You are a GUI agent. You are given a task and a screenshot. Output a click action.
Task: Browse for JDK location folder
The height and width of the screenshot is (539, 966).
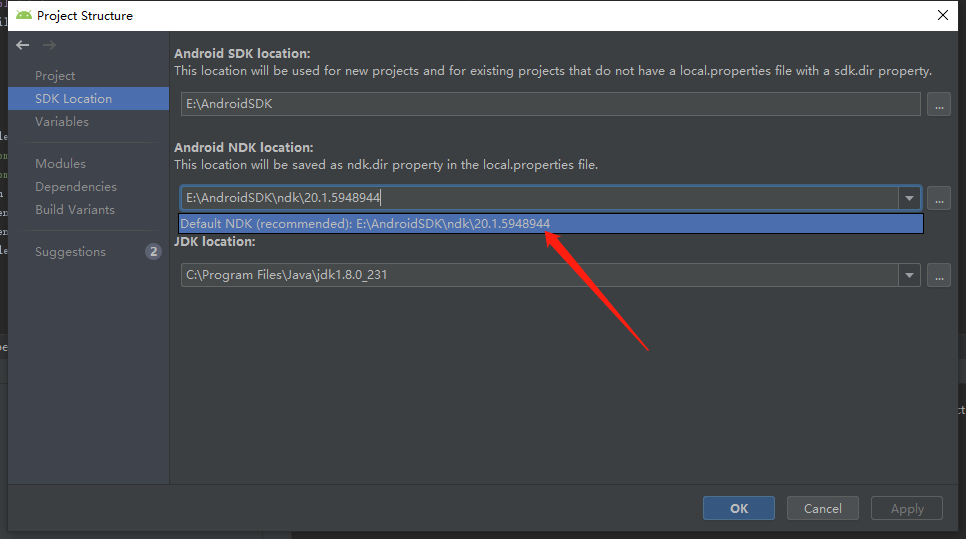point(939,275)
